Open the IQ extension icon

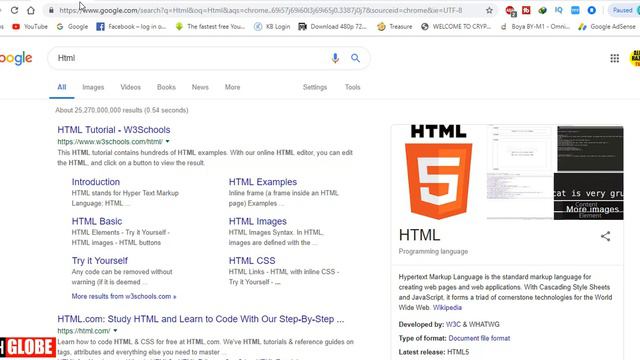(559, 10)
